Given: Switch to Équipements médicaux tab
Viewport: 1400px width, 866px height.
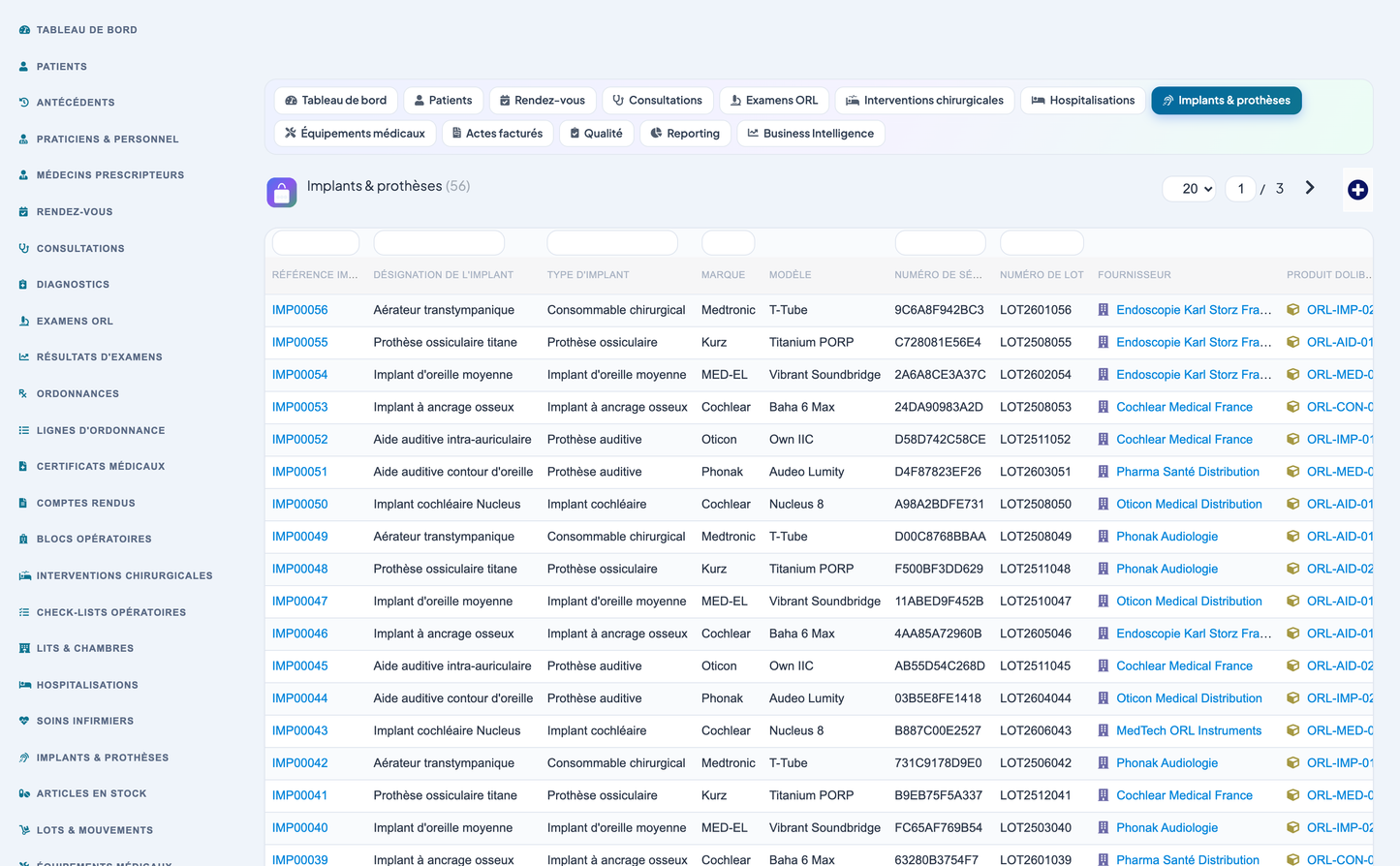Looking at the screenshot, I should tap(355, 134).
